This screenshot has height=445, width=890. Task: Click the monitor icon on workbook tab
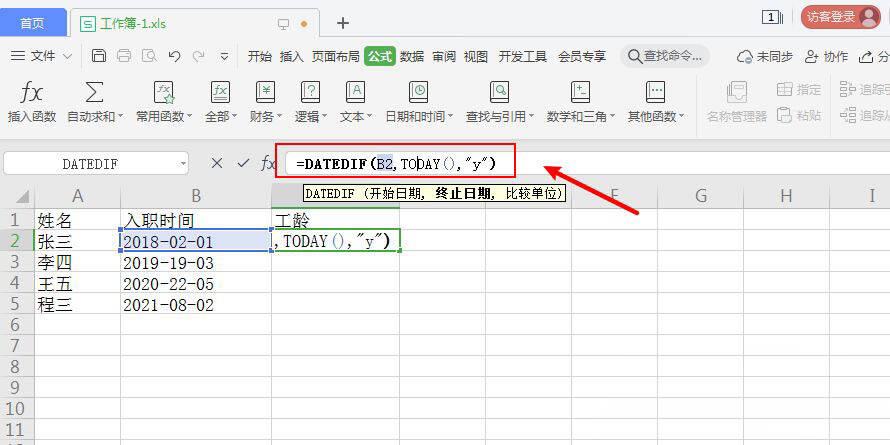283,24
